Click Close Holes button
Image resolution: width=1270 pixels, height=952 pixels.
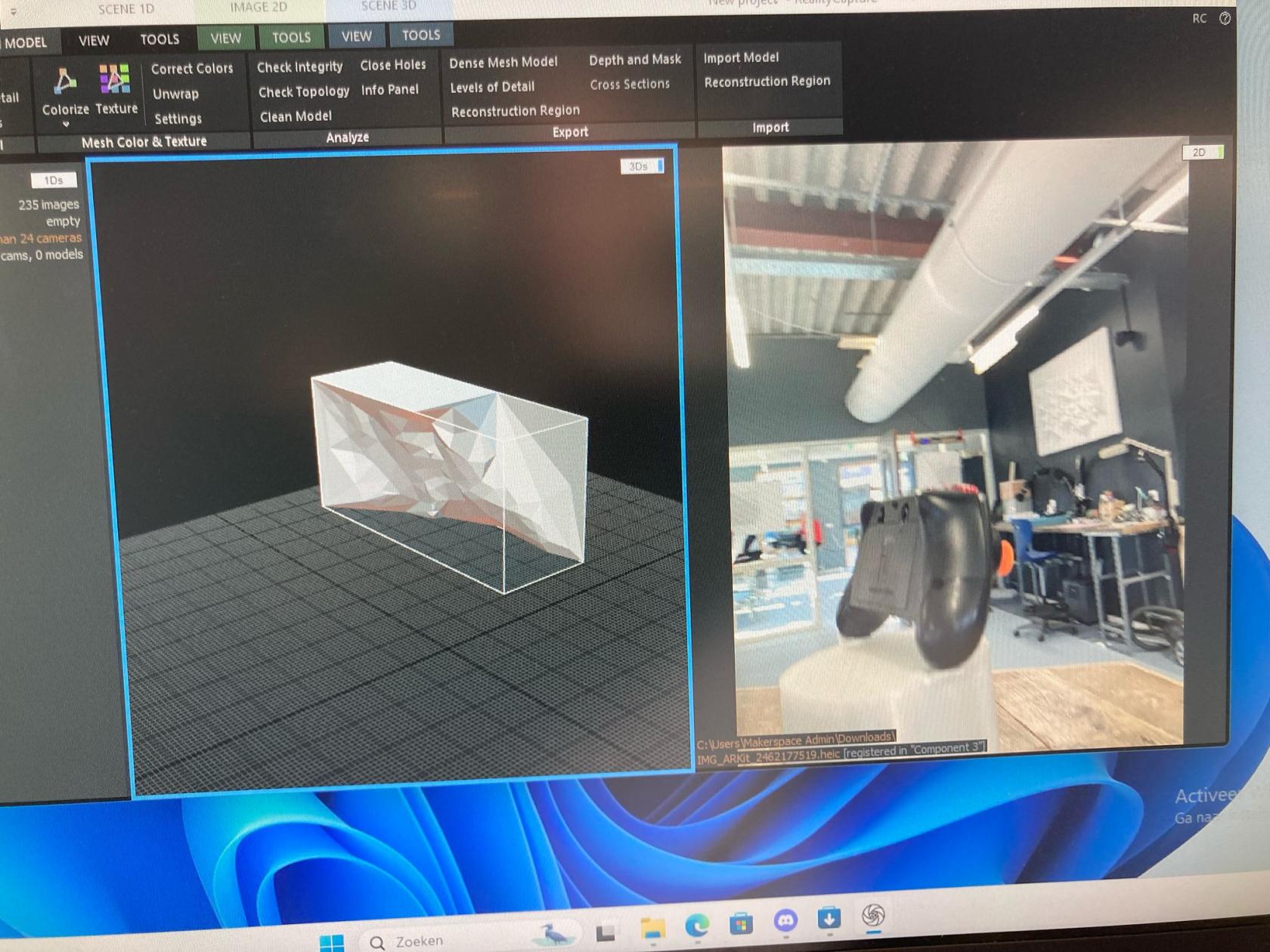pos(393,65)
